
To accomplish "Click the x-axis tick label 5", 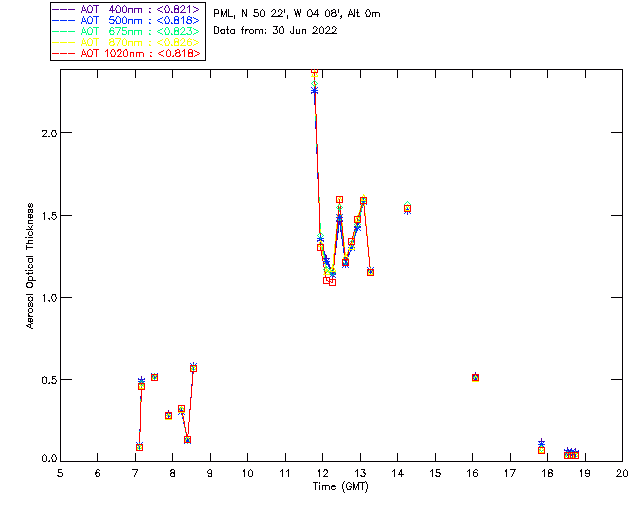I will click(x=60, y=474).
